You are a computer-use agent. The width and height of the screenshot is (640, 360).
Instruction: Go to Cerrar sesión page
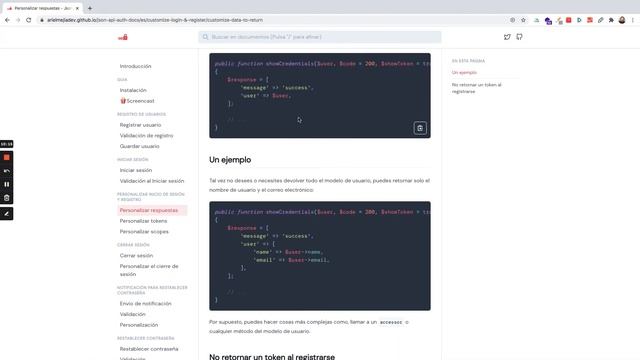(x=136, y=256)
